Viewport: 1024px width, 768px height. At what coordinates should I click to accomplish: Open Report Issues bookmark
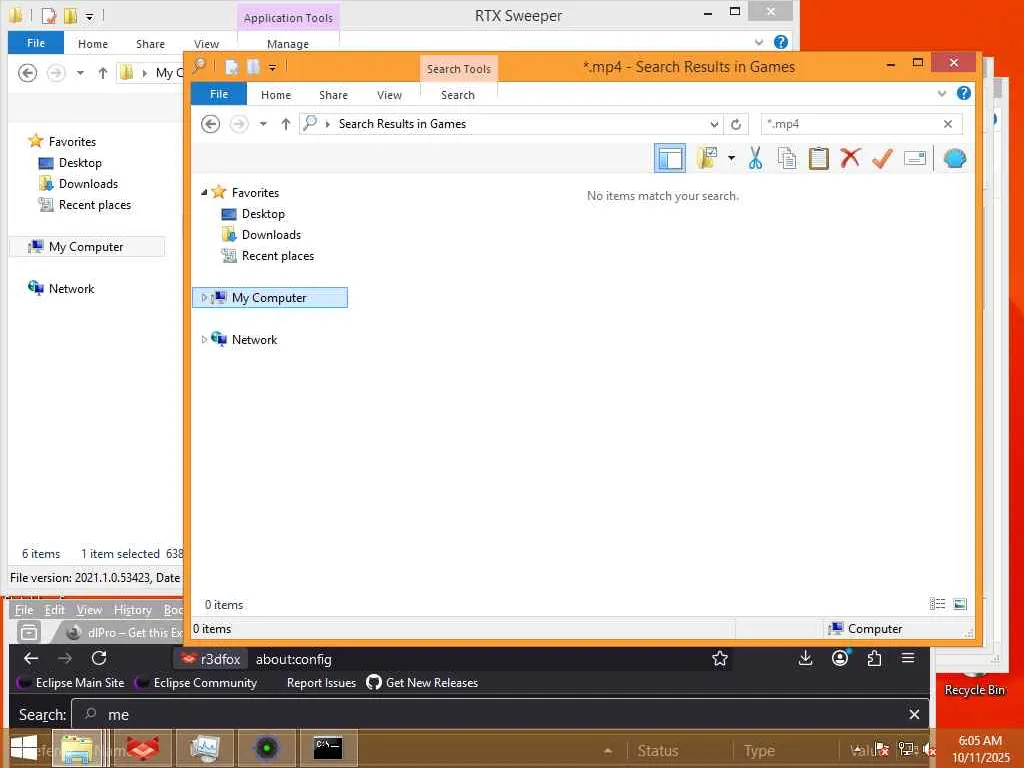click(x=321, y=682)
